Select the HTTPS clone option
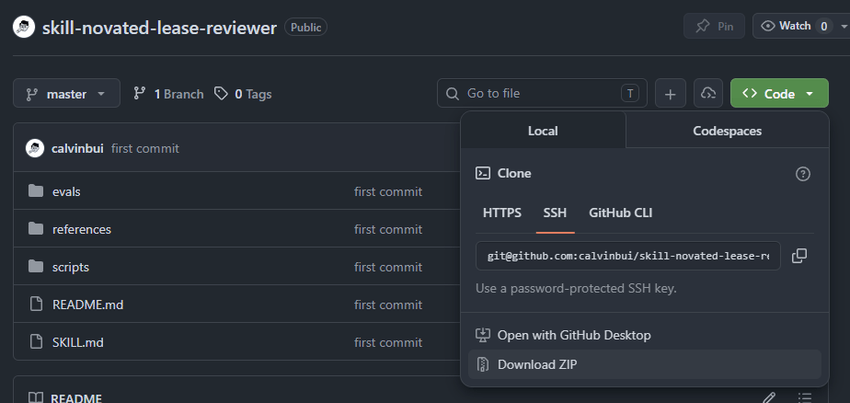Image resolution: width=850 pixels, height=403 pixels. click(502, 213)
